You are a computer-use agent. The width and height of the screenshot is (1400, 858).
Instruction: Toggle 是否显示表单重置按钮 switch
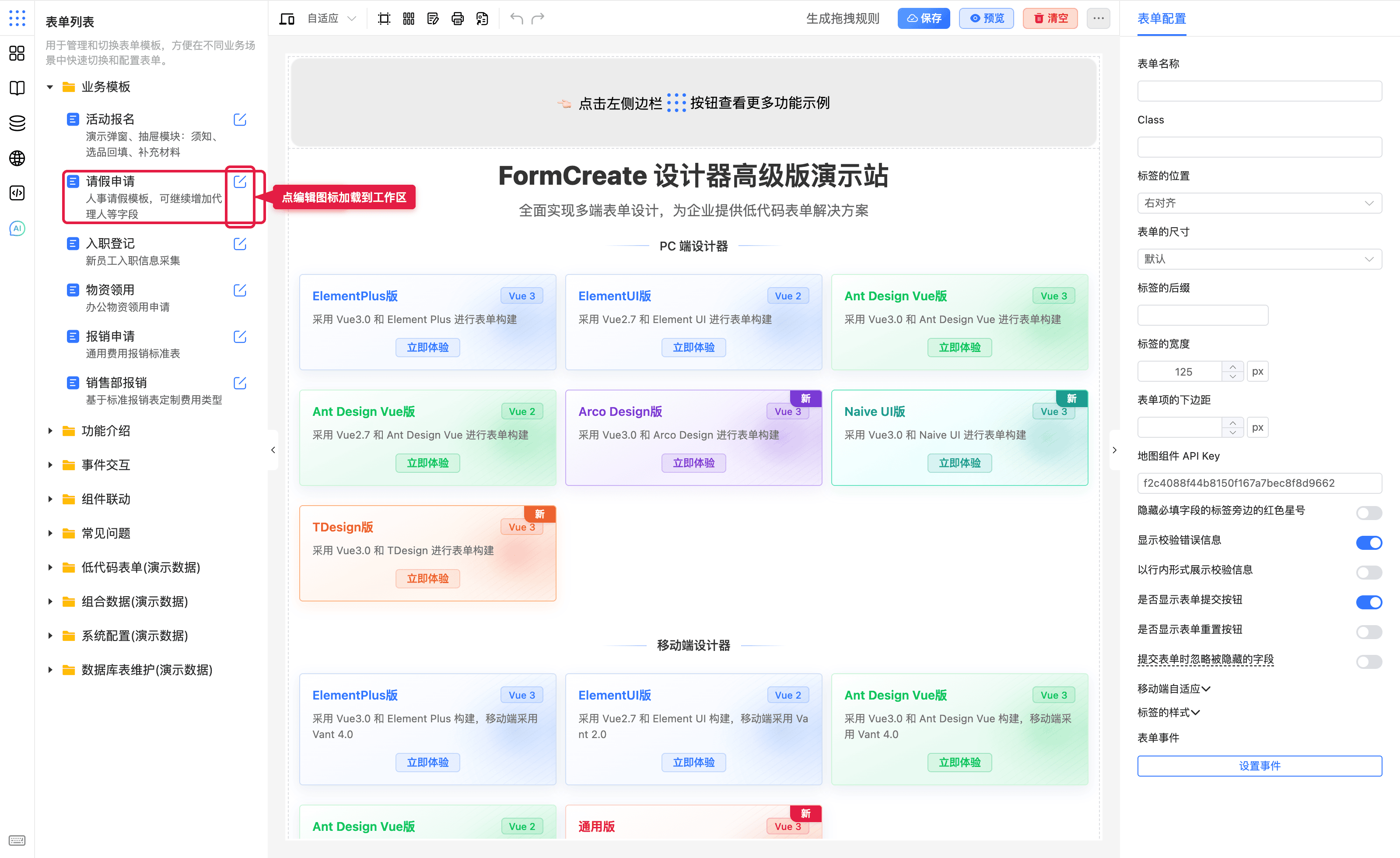pyautogui.click(x=1369, y=632)
